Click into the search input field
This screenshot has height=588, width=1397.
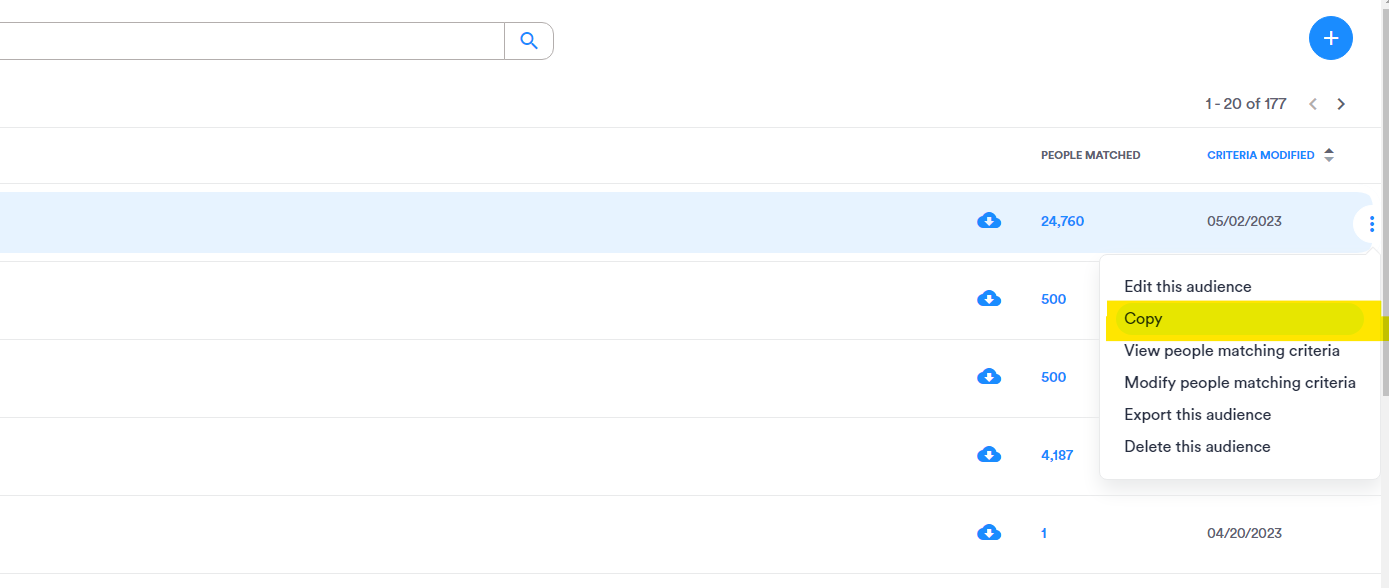[x=250, y=41]
